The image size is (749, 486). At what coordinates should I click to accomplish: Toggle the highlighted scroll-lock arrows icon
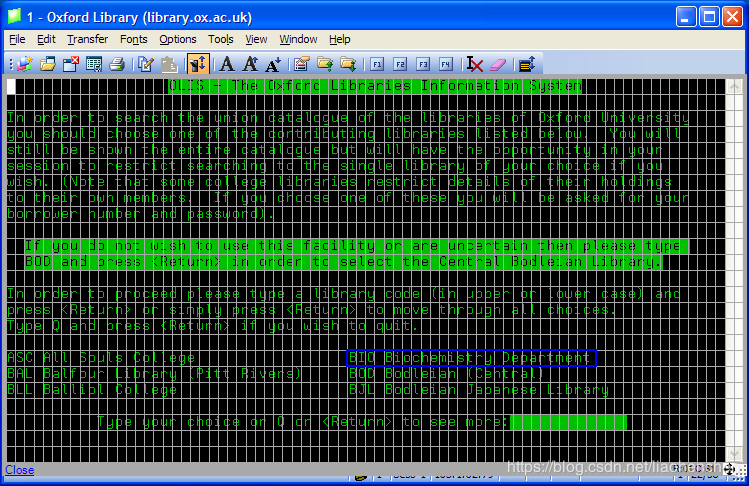(x=198, y=64)
